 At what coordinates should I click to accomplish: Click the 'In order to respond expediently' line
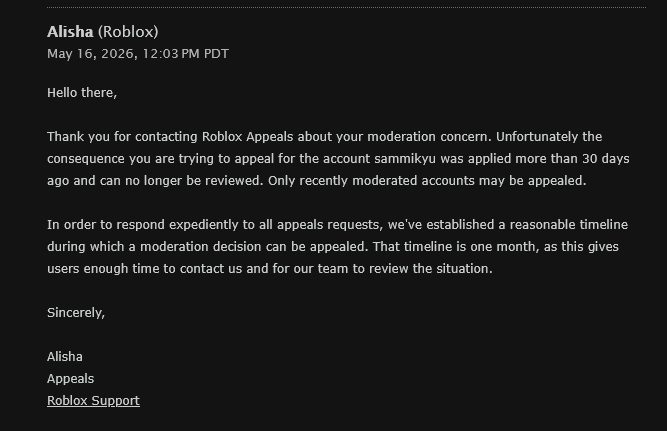(x=337, y=225)
